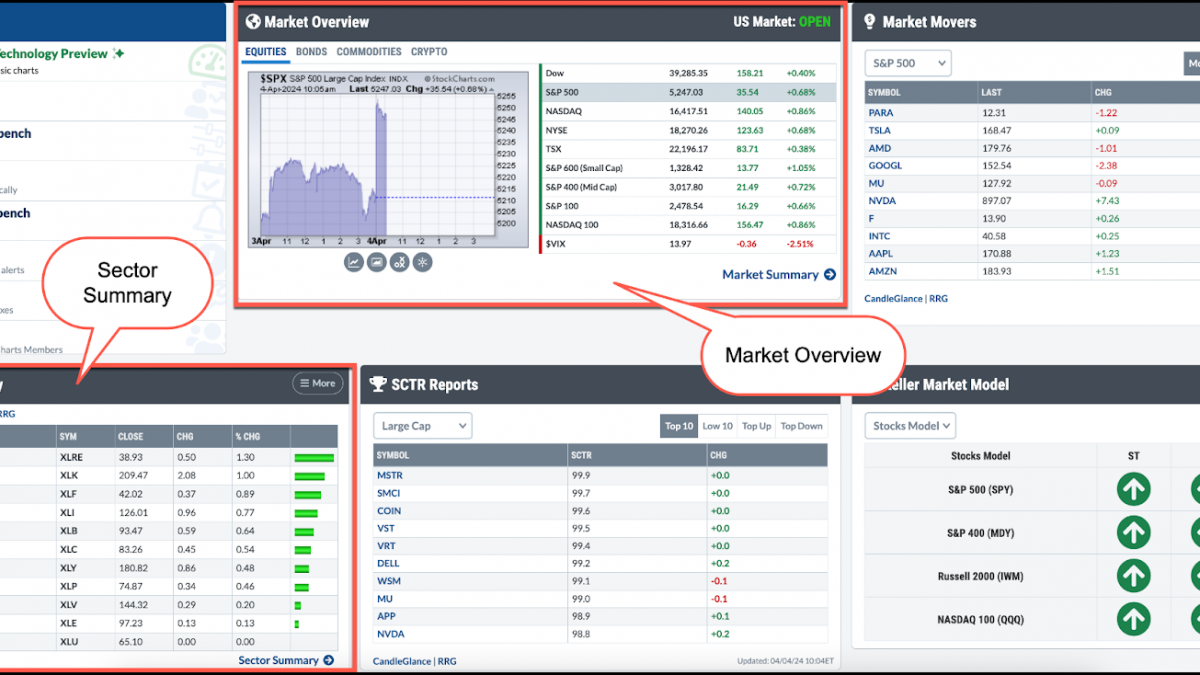Viewport: 1200px width, 675px height.
Task: Click the trophy icon beside SCTR Reports
Action: tap(378, 384)
